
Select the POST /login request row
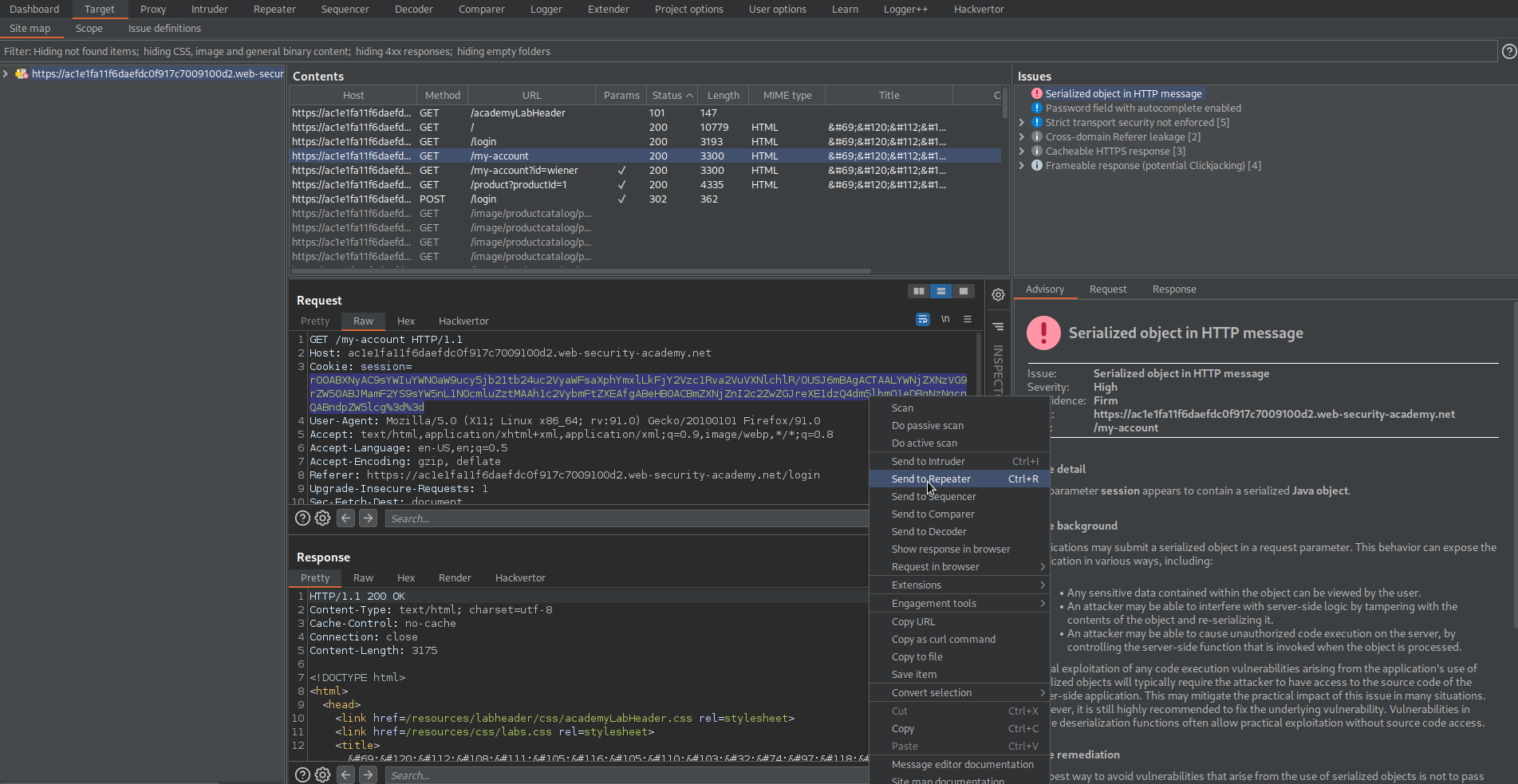click(645, 199)
